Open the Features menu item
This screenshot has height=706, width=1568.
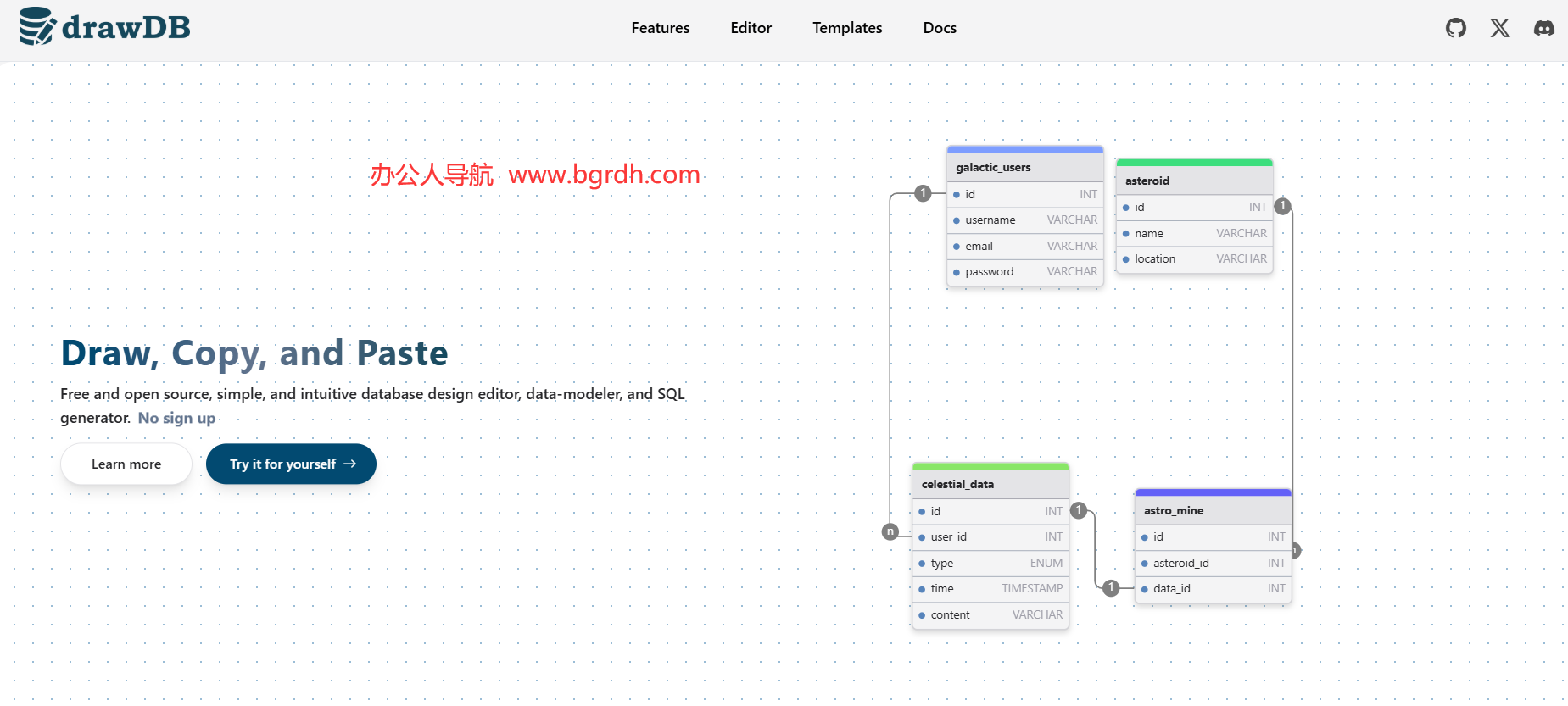pyautogui.click(x=660, y=28)
